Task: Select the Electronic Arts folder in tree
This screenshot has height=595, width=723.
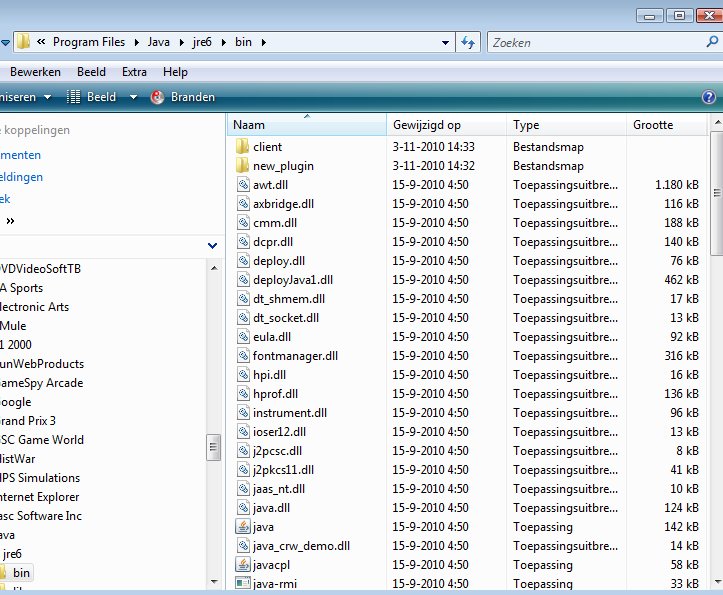Action: (34, 307)
